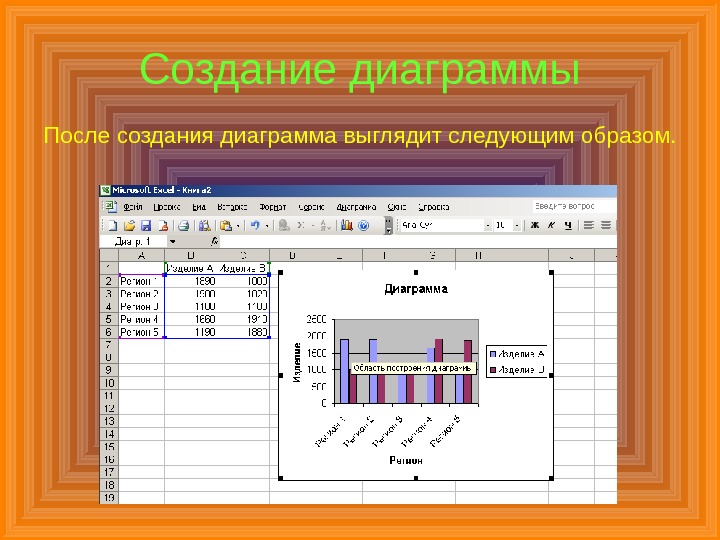Open the Name Box dropdown arrow
The width and height of the screenshot is (720, 540).
point(172,242)
